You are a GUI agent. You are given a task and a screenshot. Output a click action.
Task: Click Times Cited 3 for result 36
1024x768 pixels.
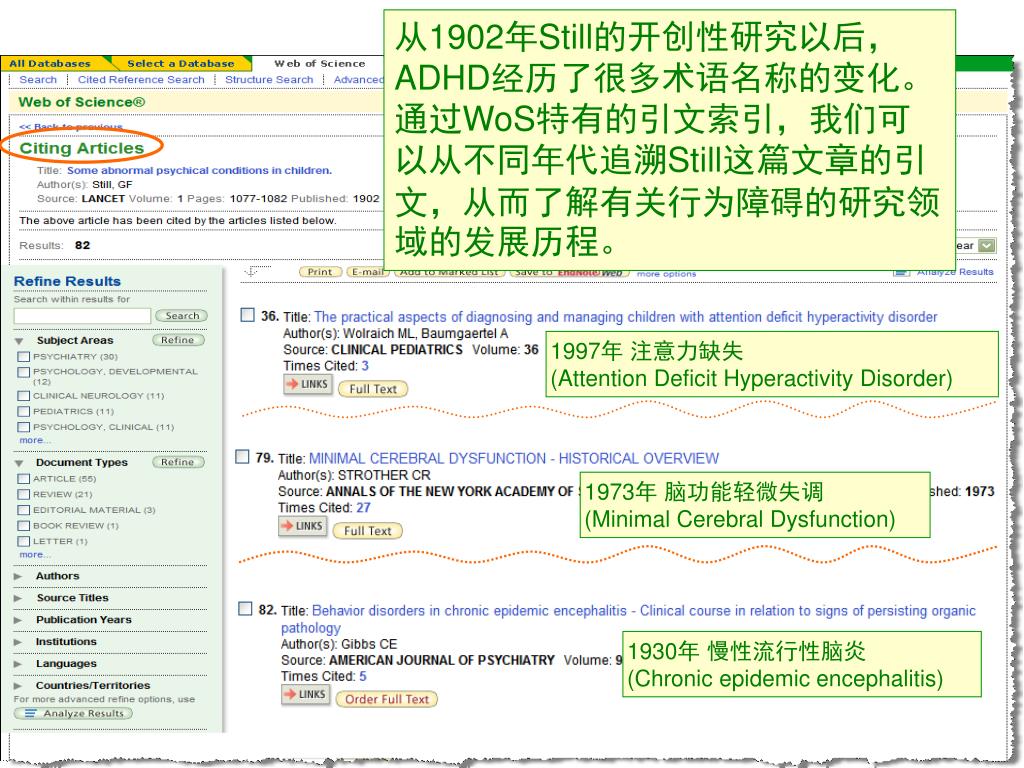click(365, 366)
